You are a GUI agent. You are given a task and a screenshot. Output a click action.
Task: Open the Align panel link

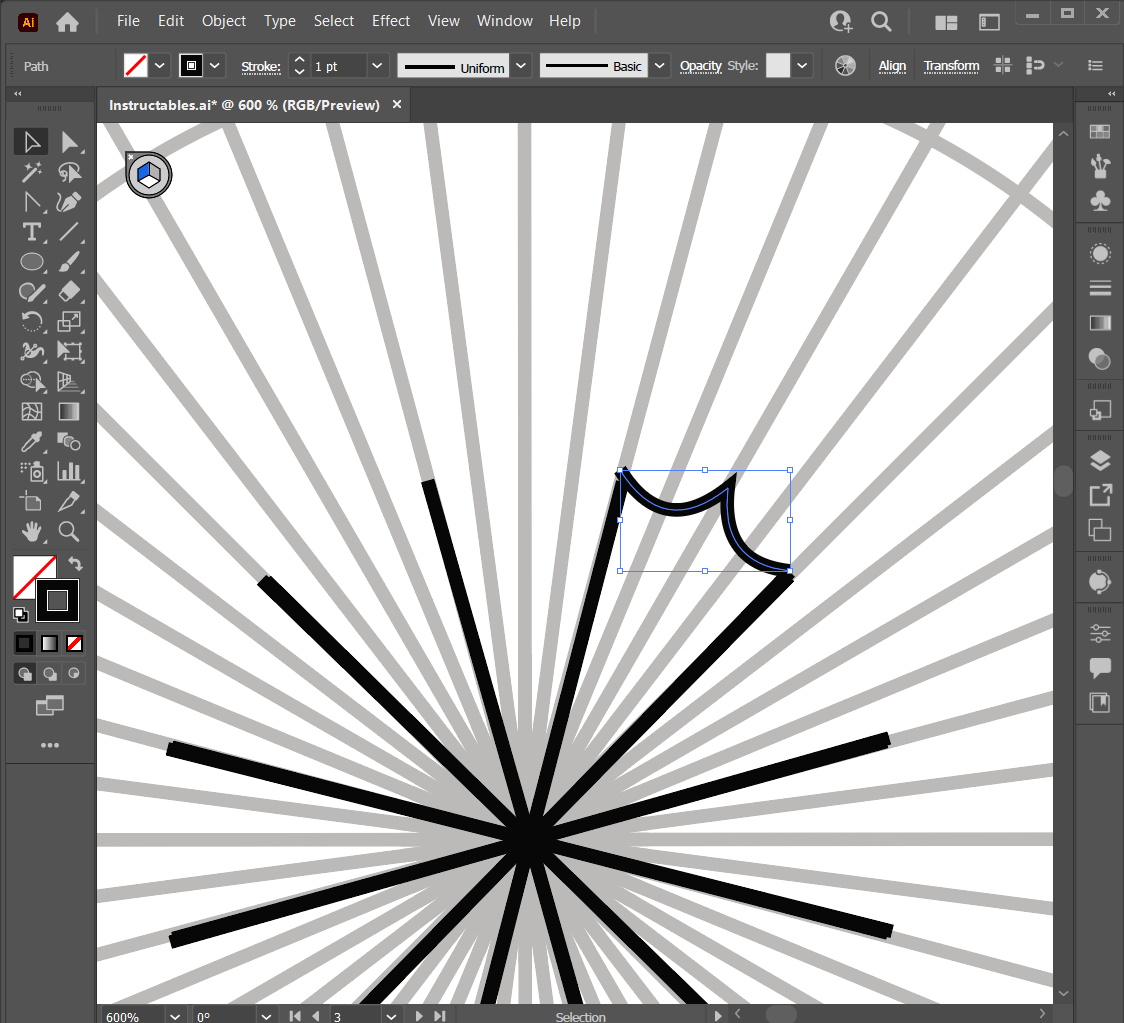click(x=892, y=66)
